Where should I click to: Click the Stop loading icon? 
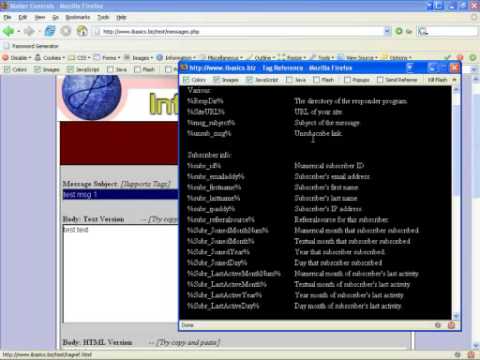tap(66, 31)
